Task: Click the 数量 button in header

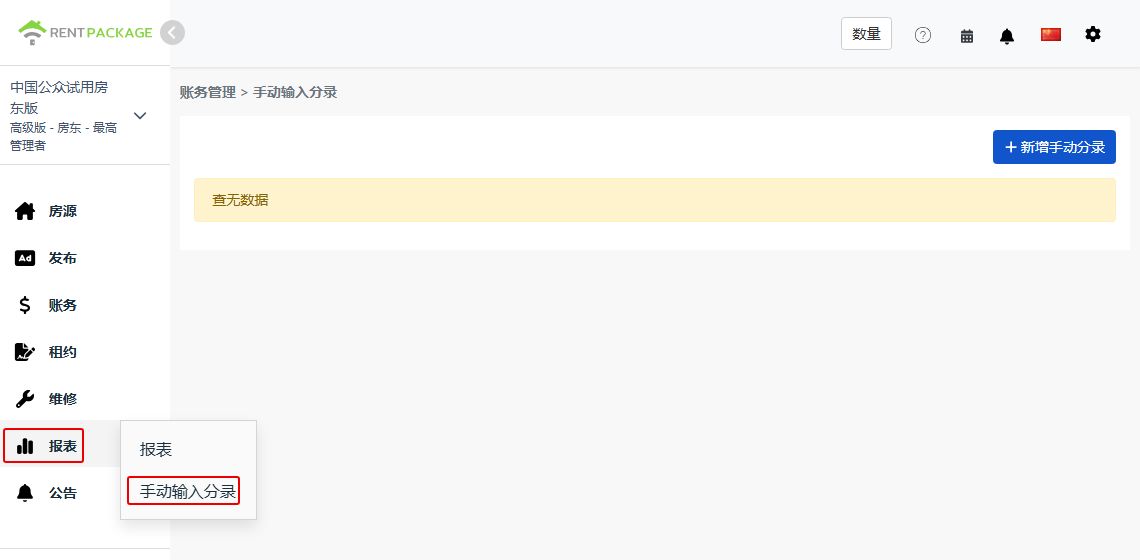Action: (x=867, y=33)
